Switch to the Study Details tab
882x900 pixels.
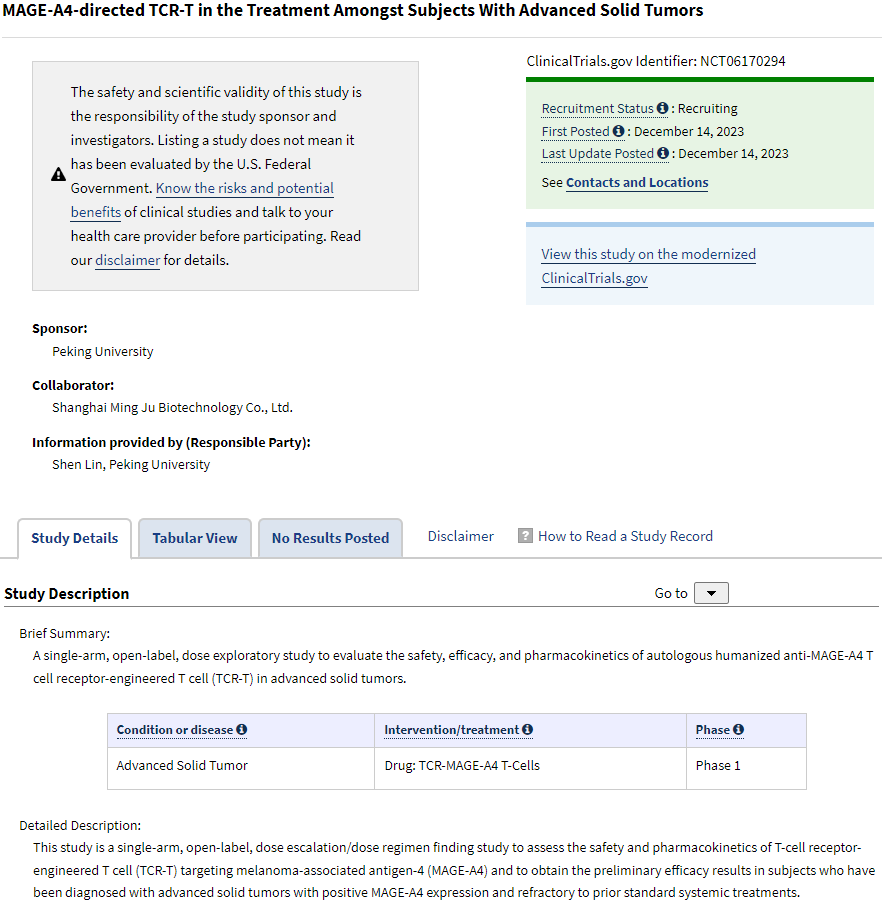[74, 537]
